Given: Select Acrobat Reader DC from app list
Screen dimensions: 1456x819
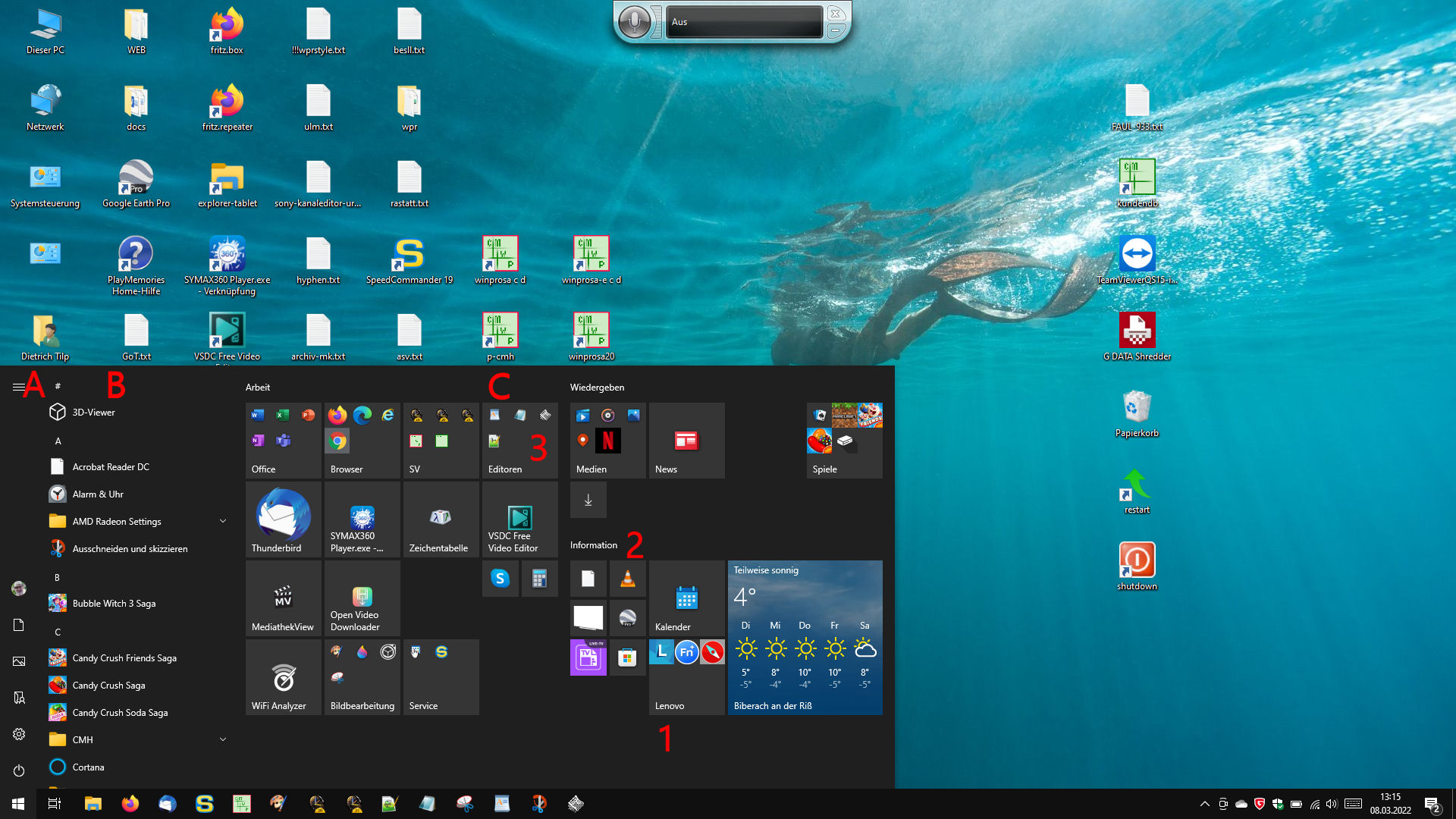Looking at the screenshot, I should pyautogui.click(x=111, y=467).
